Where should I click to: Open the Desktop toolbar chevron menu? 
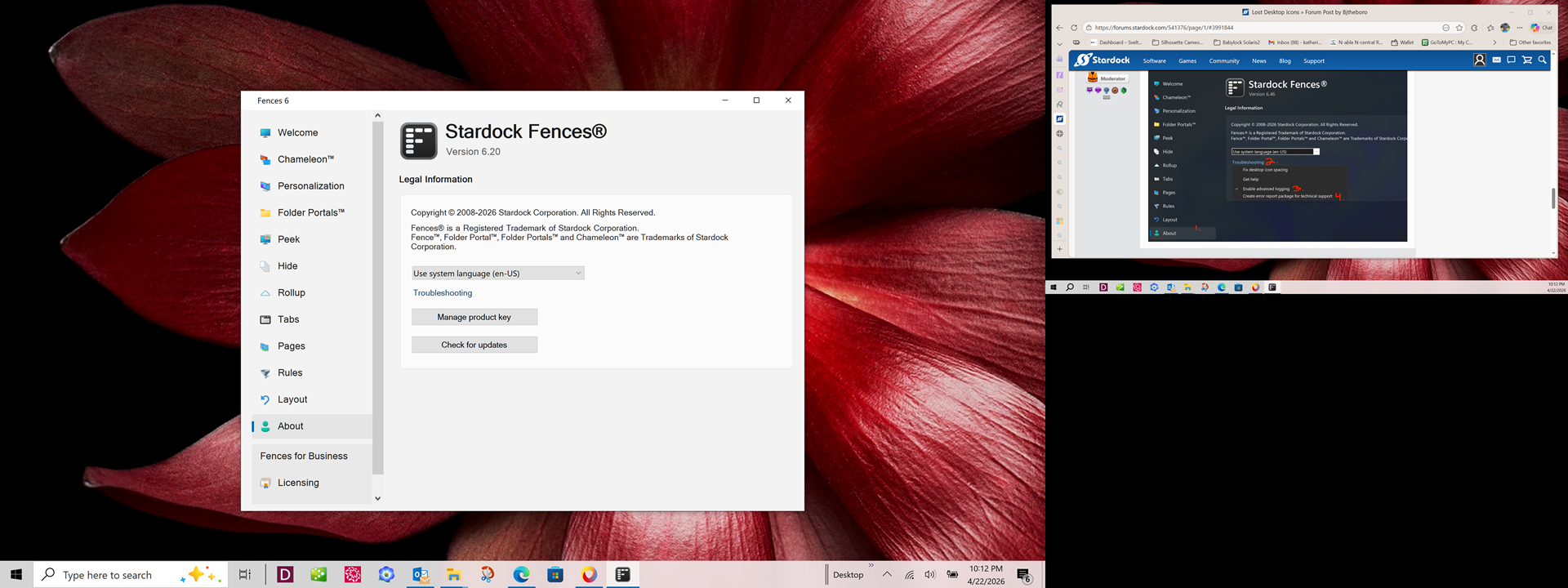[871, 565]
